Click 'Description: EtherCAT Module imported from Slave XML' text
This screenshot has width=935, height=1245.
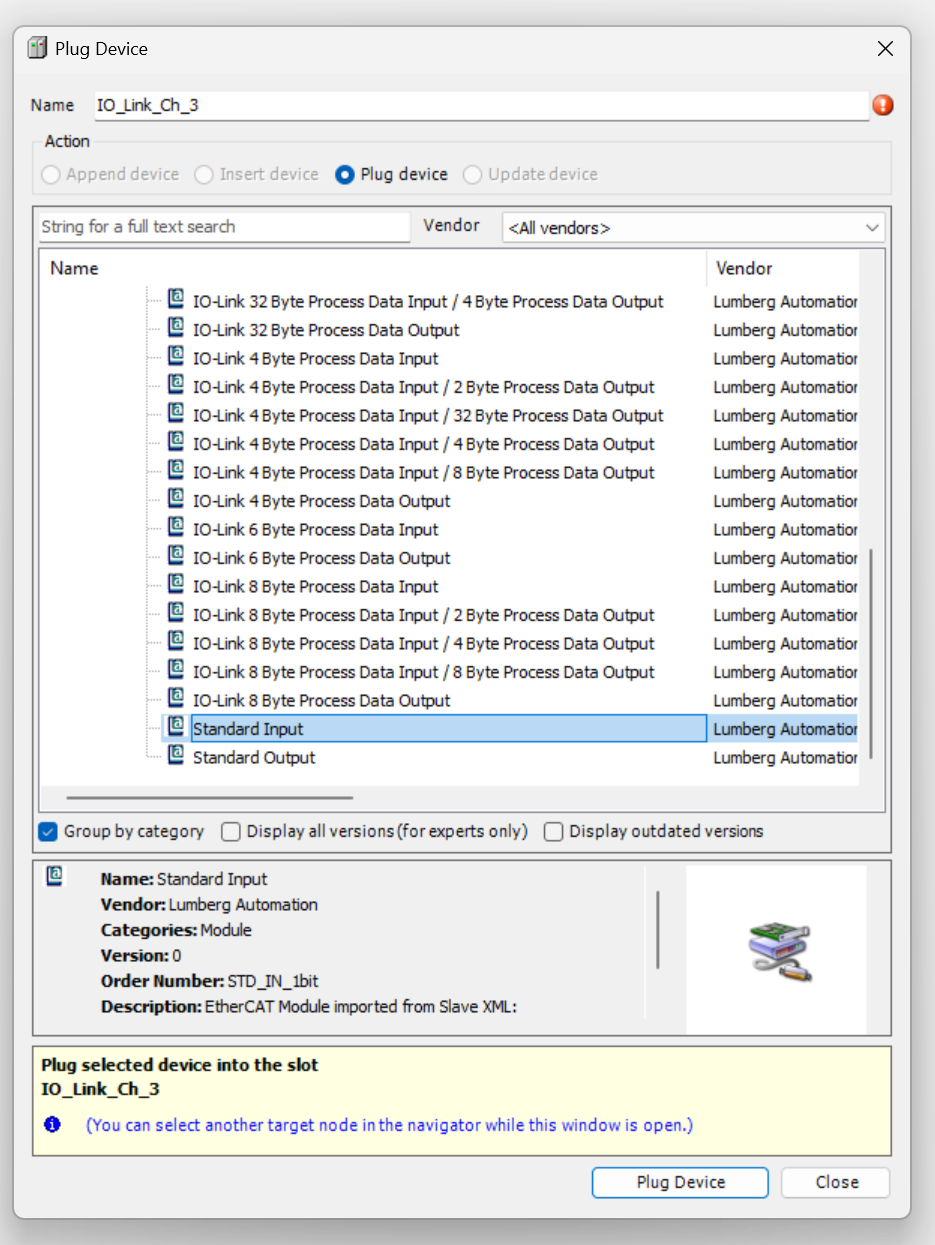click(308, 1007)
